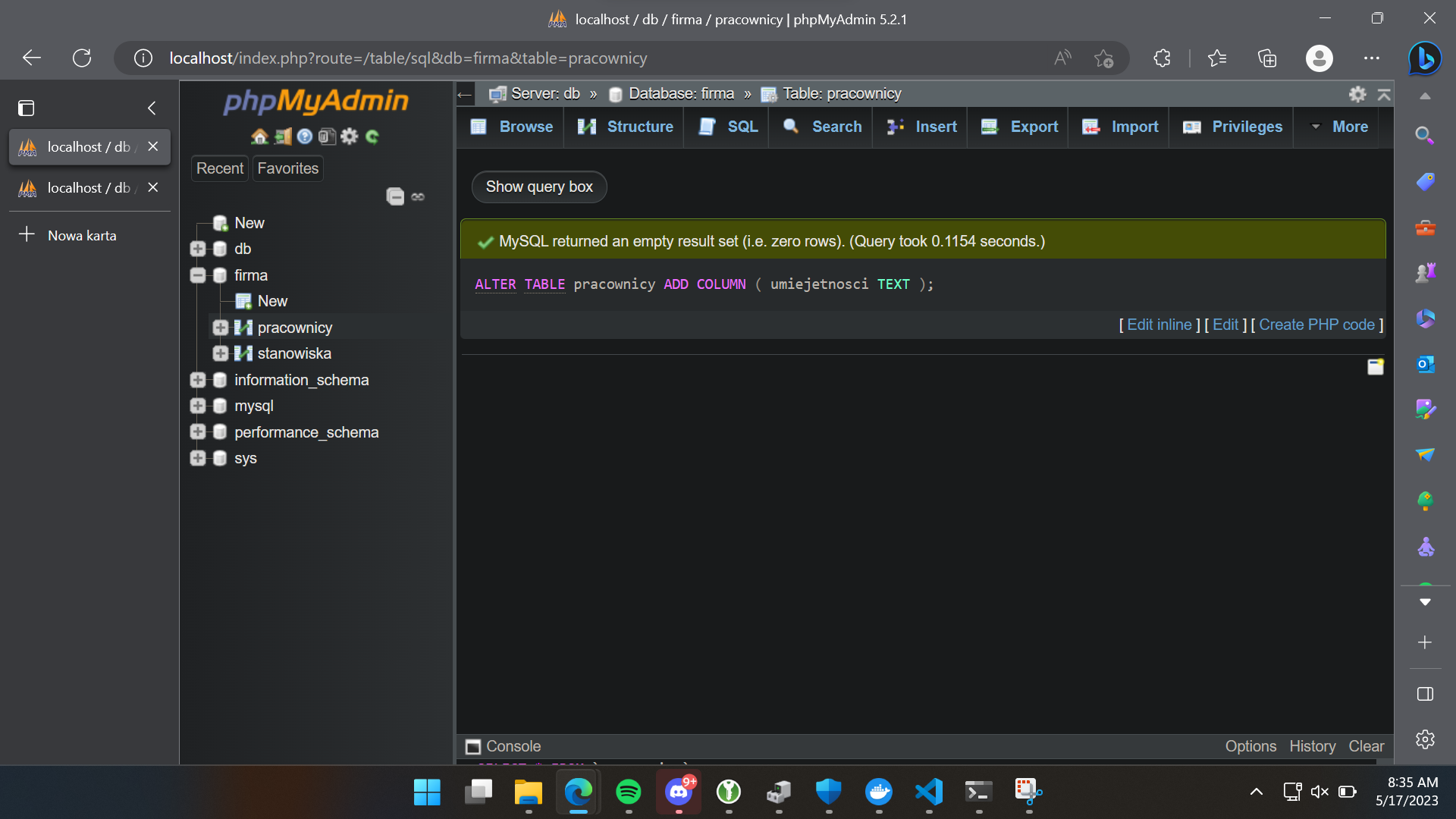Open Edge sidebar Tools briefcase icon
Image resolution: width=1456 pixels, height=819 pixels.
pos(1425,227)
